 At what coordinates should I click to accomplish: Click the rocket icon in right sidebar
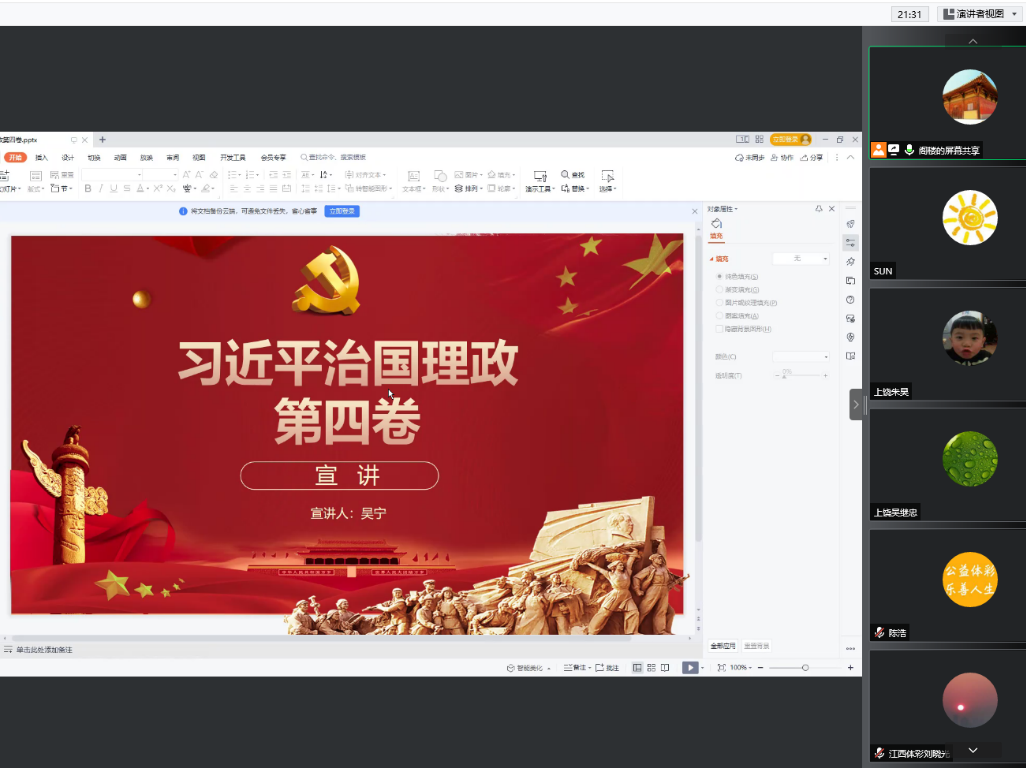(850, 224)
